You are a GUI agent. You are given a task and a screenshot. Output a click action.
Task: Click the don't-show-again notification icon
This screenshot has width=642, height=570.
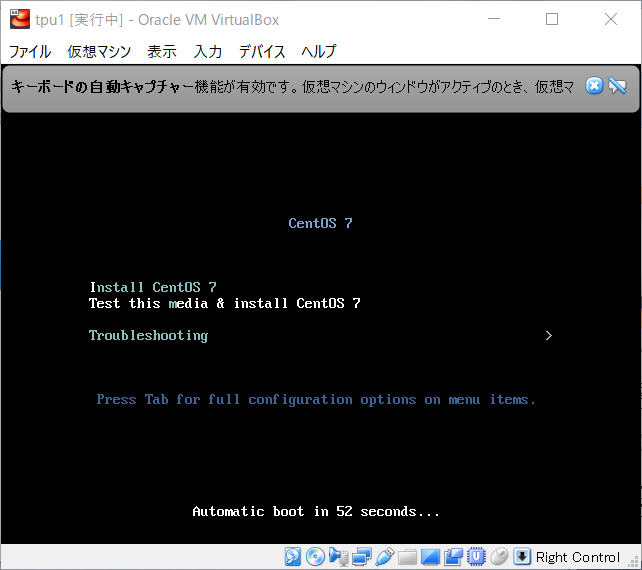click(x=617, y=86)
